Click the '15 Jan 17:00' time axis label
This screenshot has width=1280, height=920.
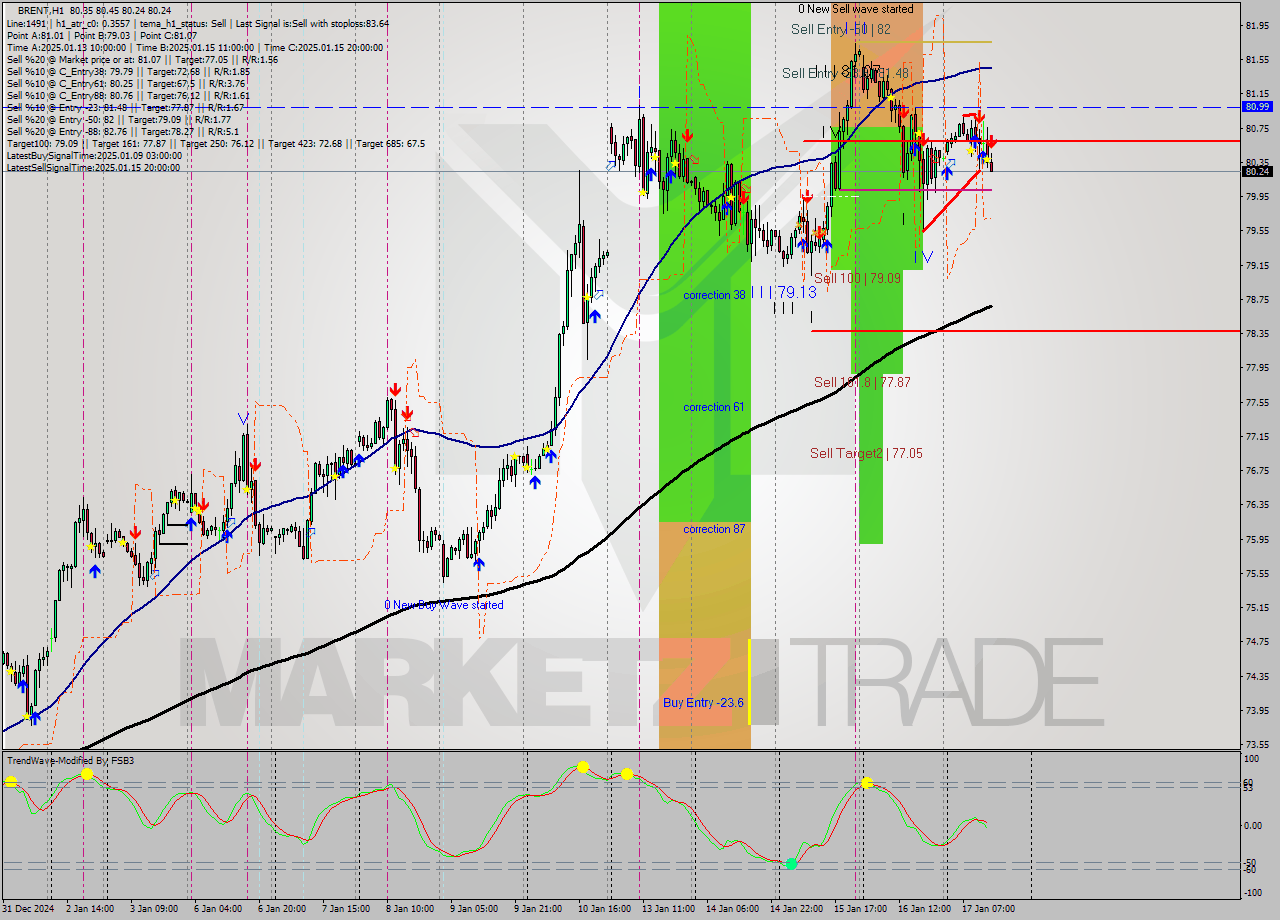pos(860,909)
